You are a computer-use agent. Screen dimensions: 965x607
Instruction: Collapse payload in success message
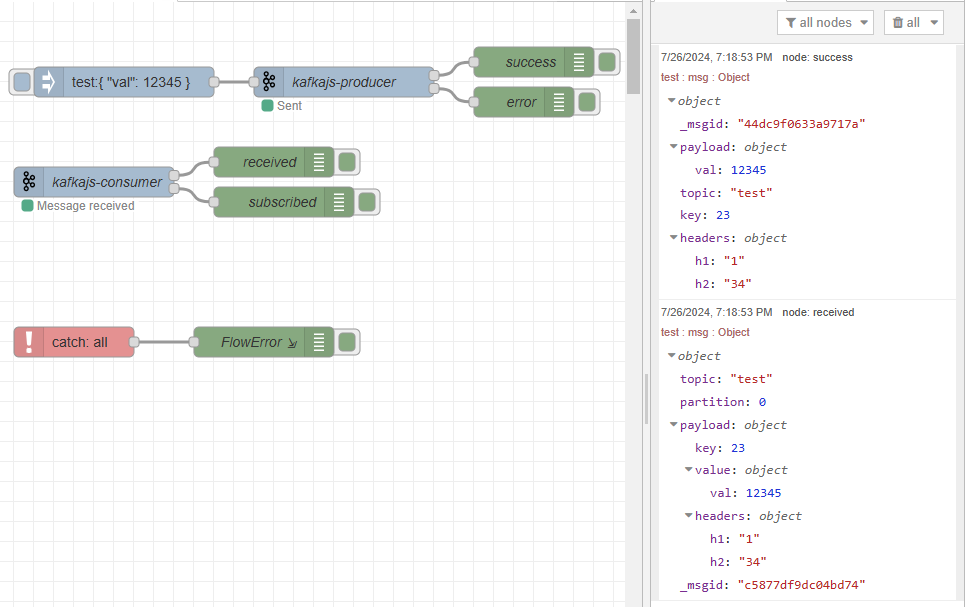pyautogui.click(x=673, y=147)
